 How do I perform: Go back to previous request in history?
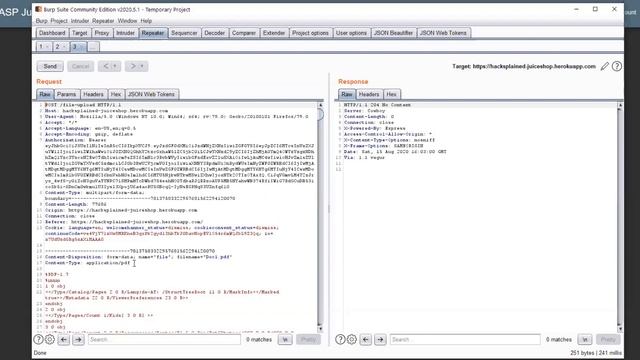point(106,66)
